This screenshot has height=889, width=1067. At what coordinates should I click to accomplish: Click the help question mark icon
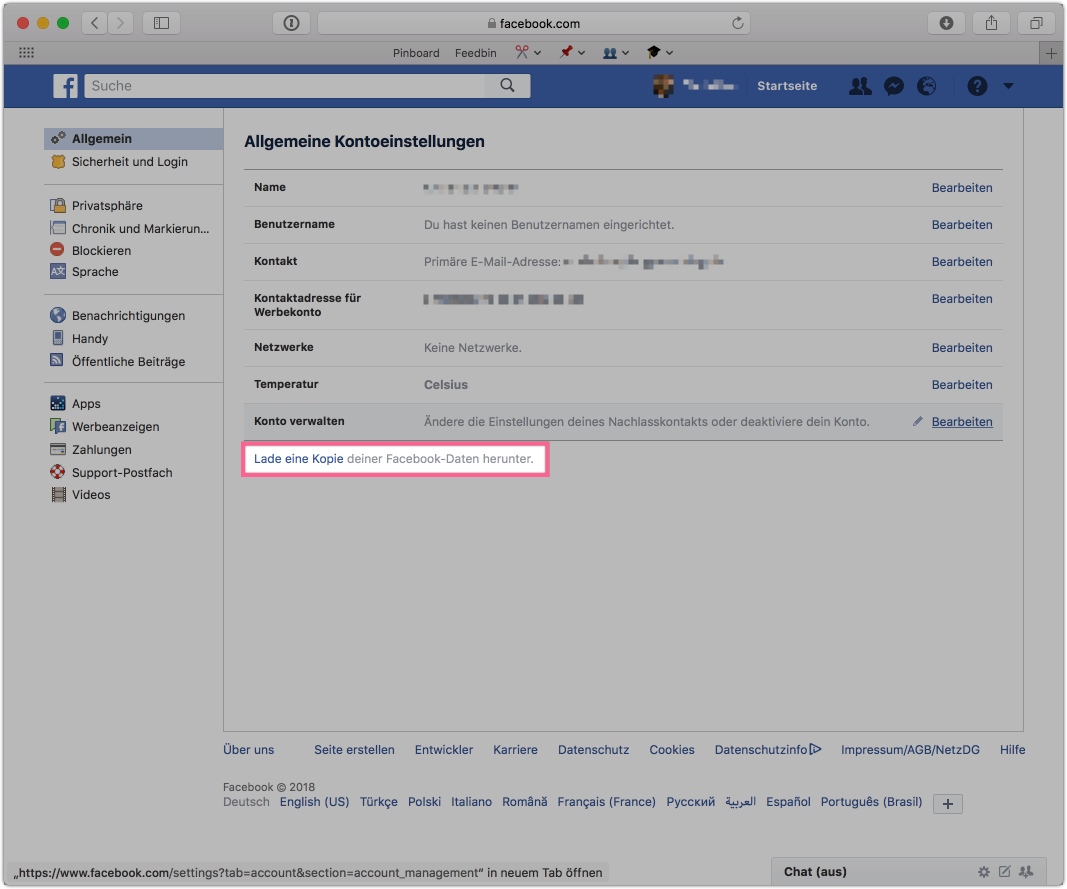(977, 86)
